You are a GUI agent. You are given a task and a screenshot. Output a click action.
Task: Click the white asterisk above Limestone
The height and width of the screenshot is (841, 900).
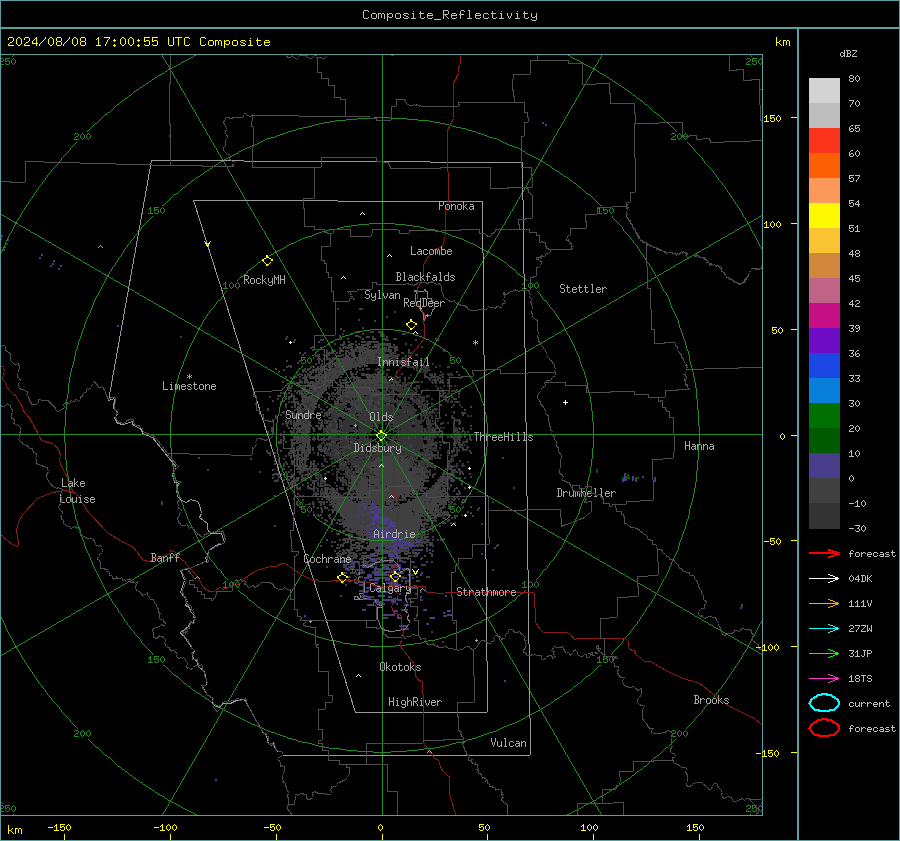[x=189, y=377]
